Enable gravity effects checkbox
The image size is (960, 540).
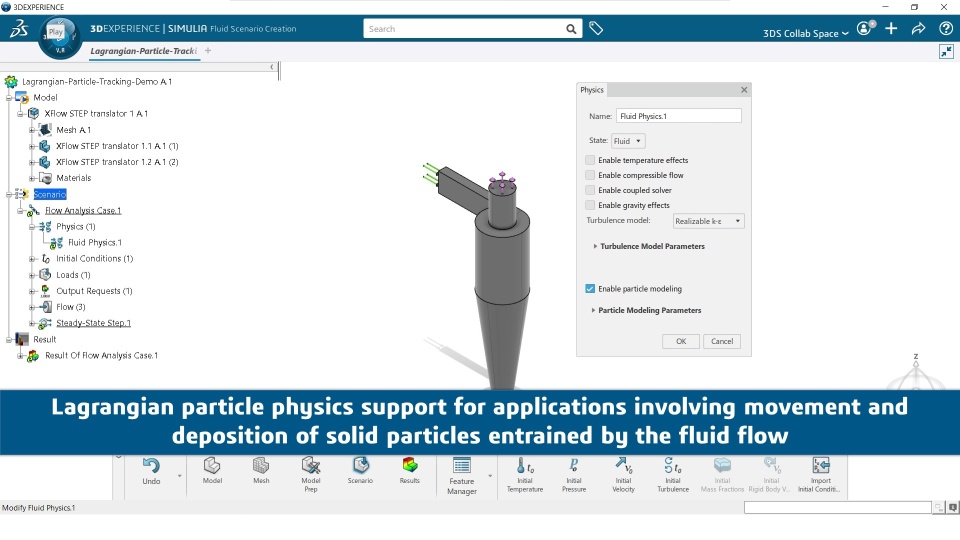590,205
